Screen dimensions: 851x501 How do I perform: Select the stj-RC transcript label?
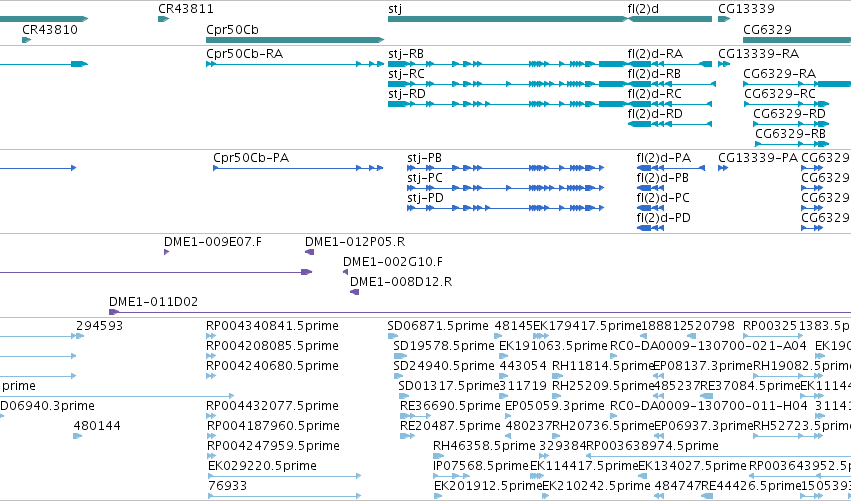(406, 74)
